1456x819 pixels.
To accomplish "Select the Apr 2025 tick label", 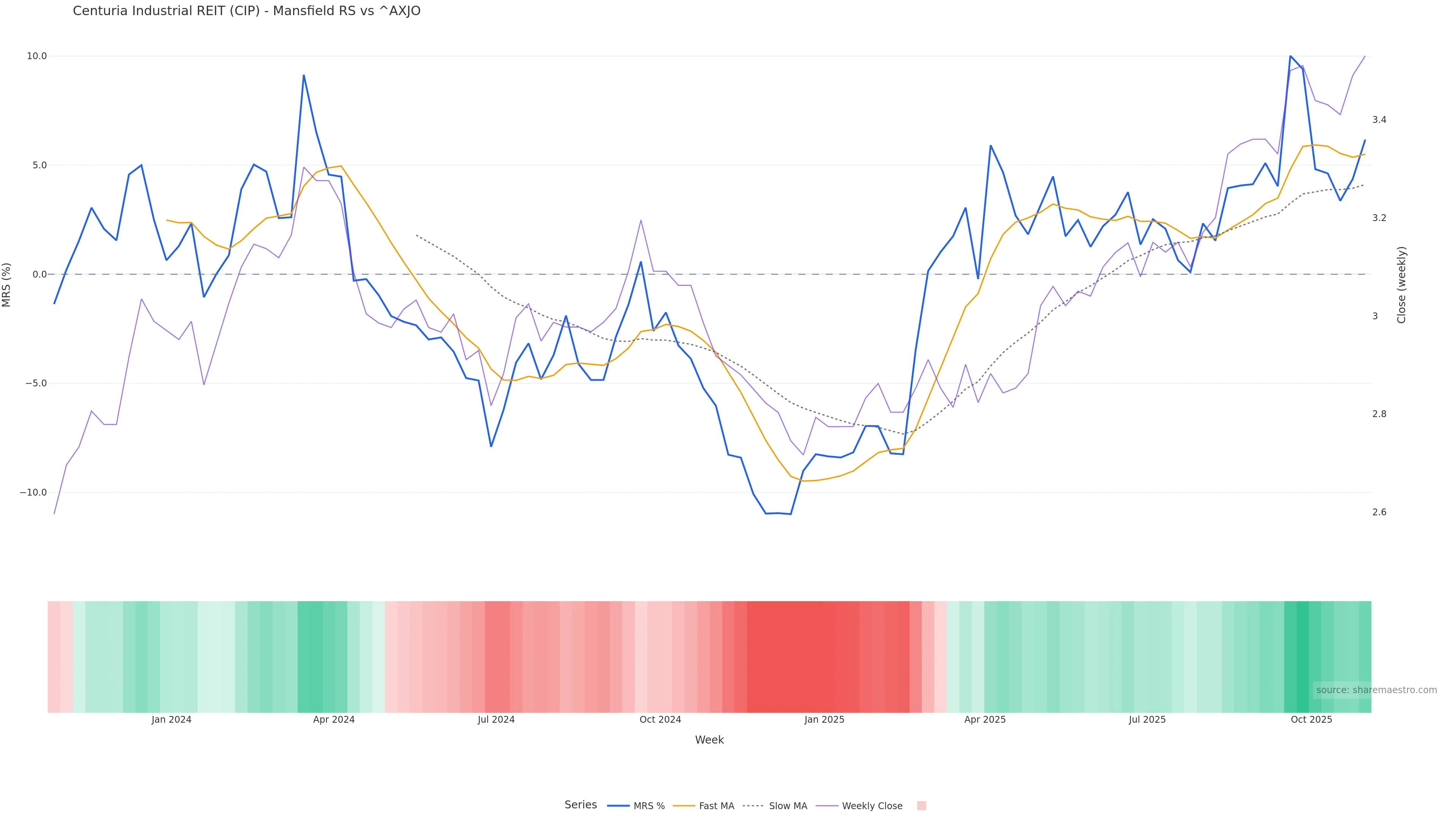I will pyautogui.click(x=985, y=720).
